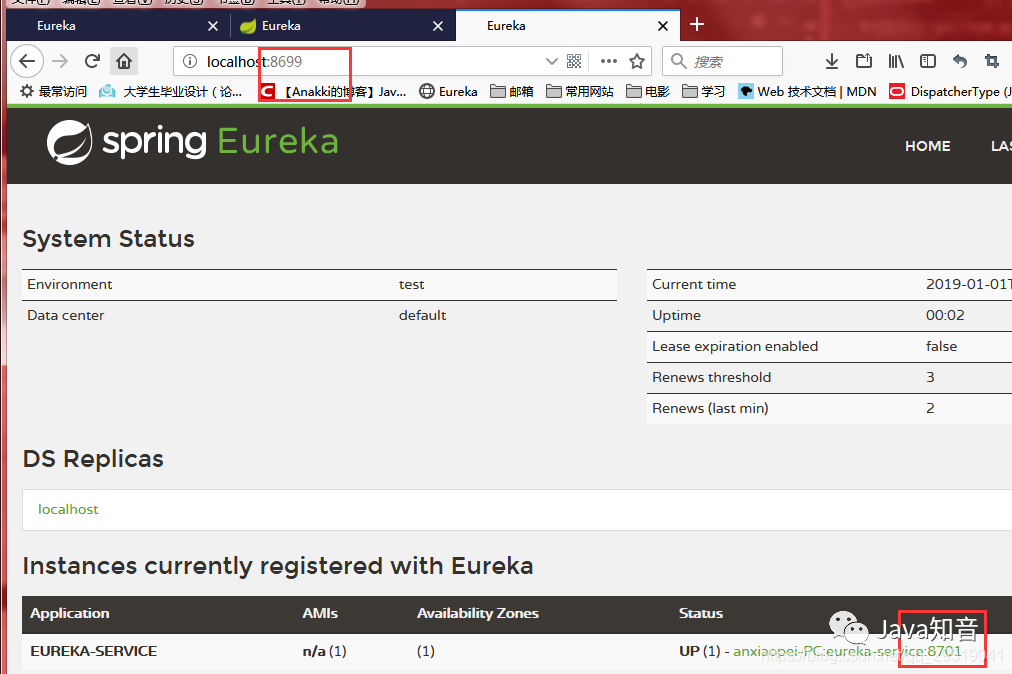Close the first Eureka tab
Screen dimensions: 1012x674
click(213, 26)
